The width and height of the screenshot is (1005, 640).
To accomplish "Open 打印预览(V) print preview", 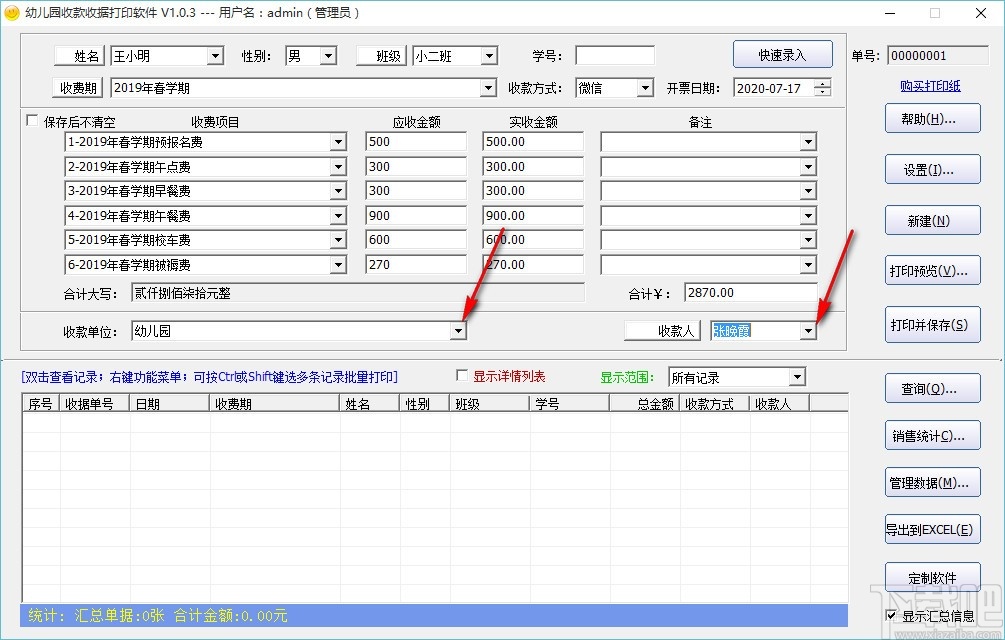I will point(932,270).
